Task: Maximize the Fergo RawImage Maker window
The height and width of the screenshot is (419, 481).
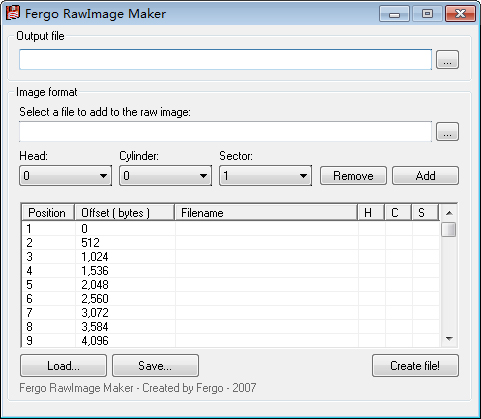Action: coord(427,14)
